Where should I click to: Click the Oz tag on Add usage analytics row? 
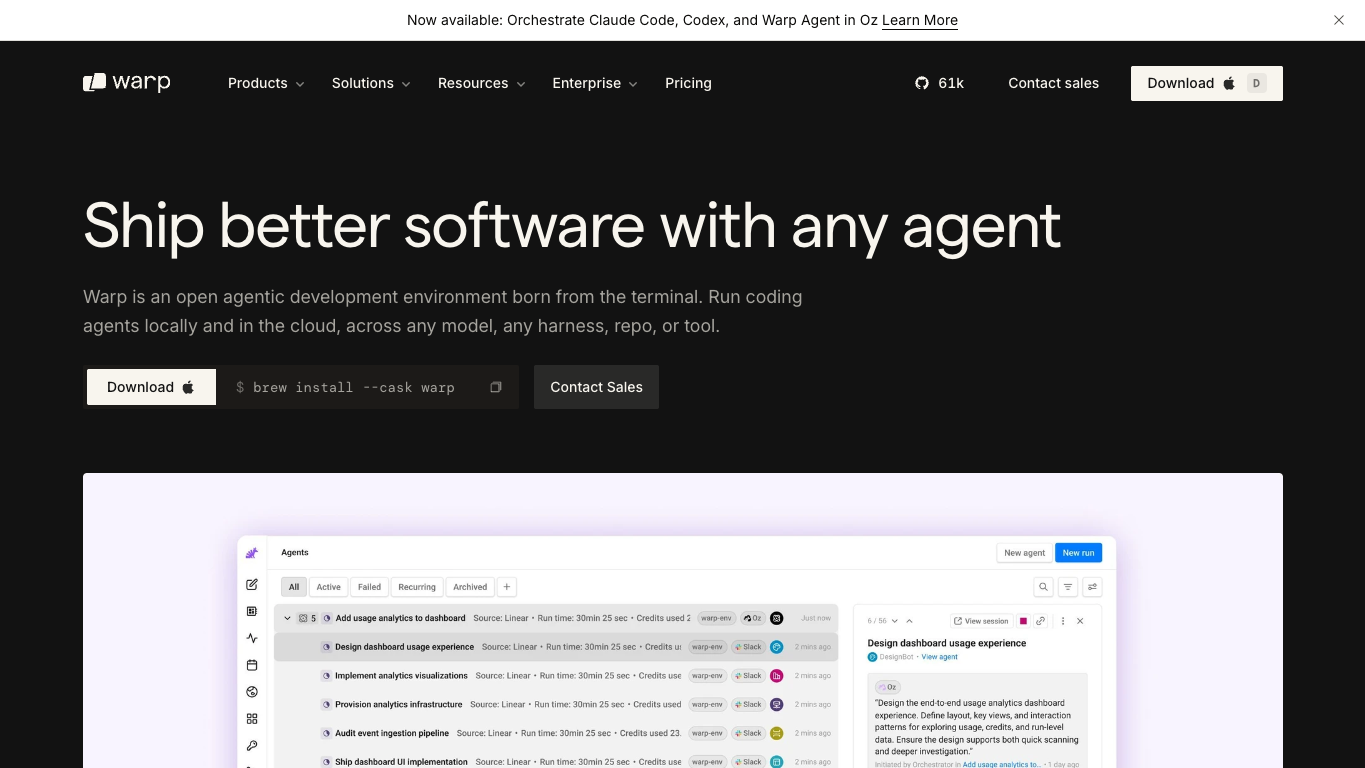click(x=752, y=618)
